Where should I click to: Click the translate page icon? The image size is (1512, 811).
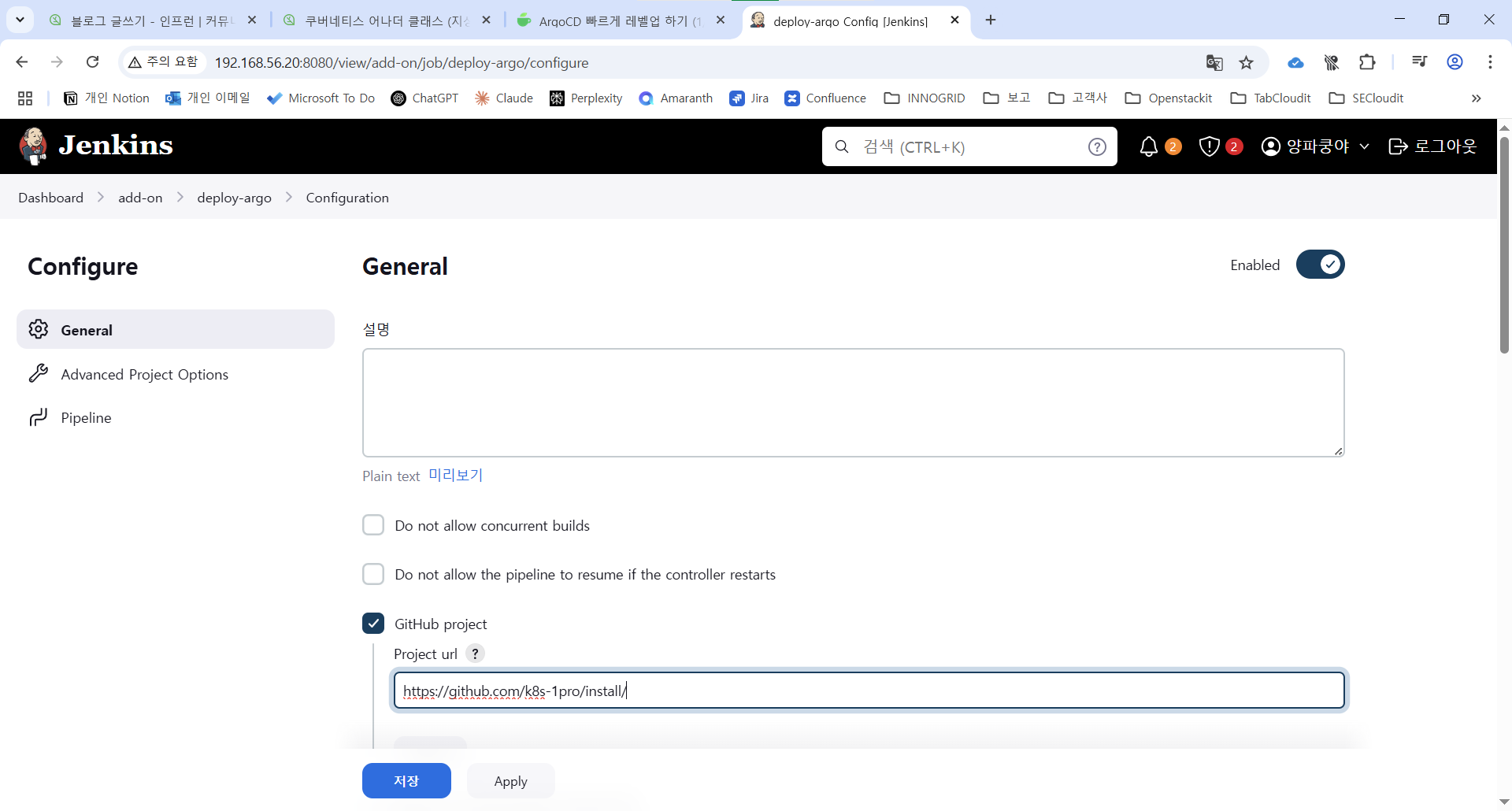coord(1214,62)
